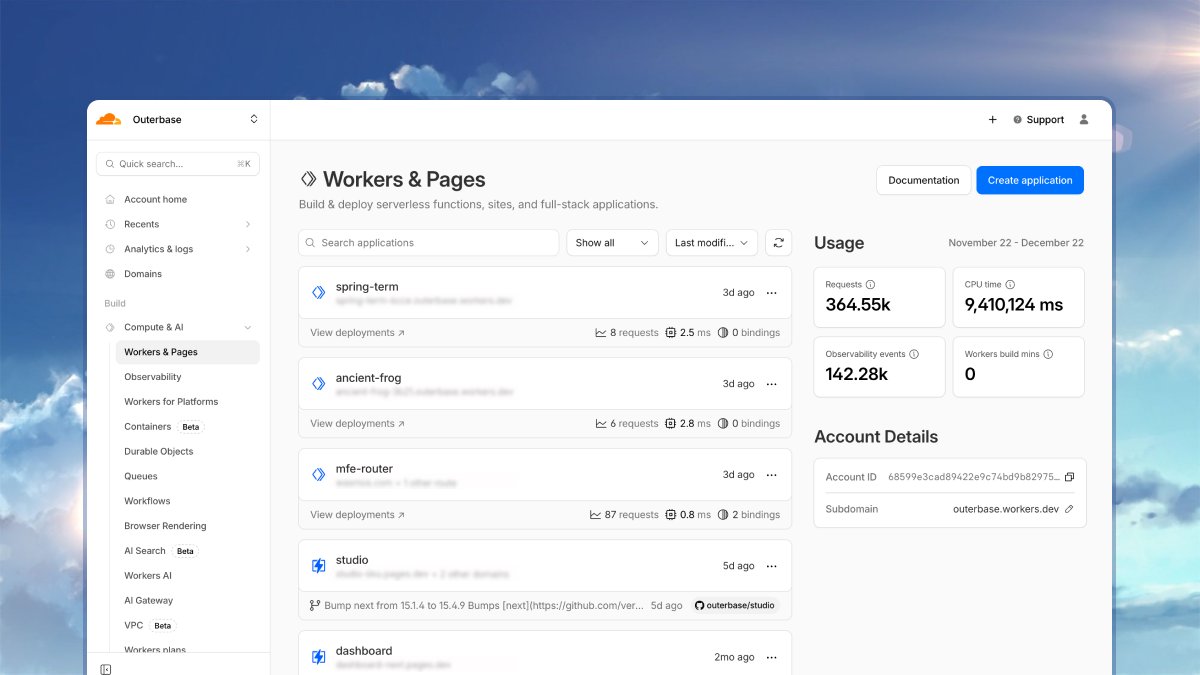Image resolution: width=1200 pixels, height=675 pixels.
Task: Open Workflows in sidebar
Action: tap(147, 501)
